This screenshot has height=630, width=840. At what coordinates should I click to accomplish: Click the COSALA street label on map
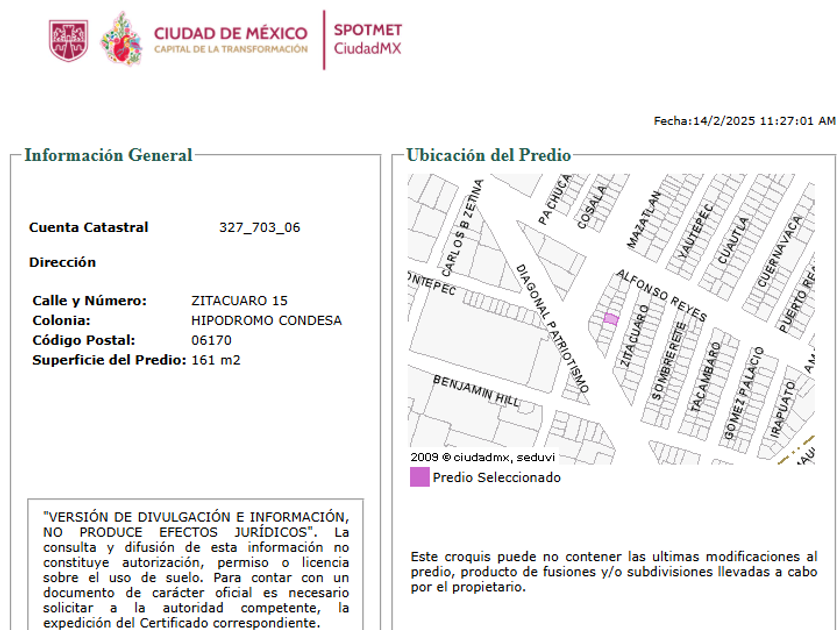[592, 207]
